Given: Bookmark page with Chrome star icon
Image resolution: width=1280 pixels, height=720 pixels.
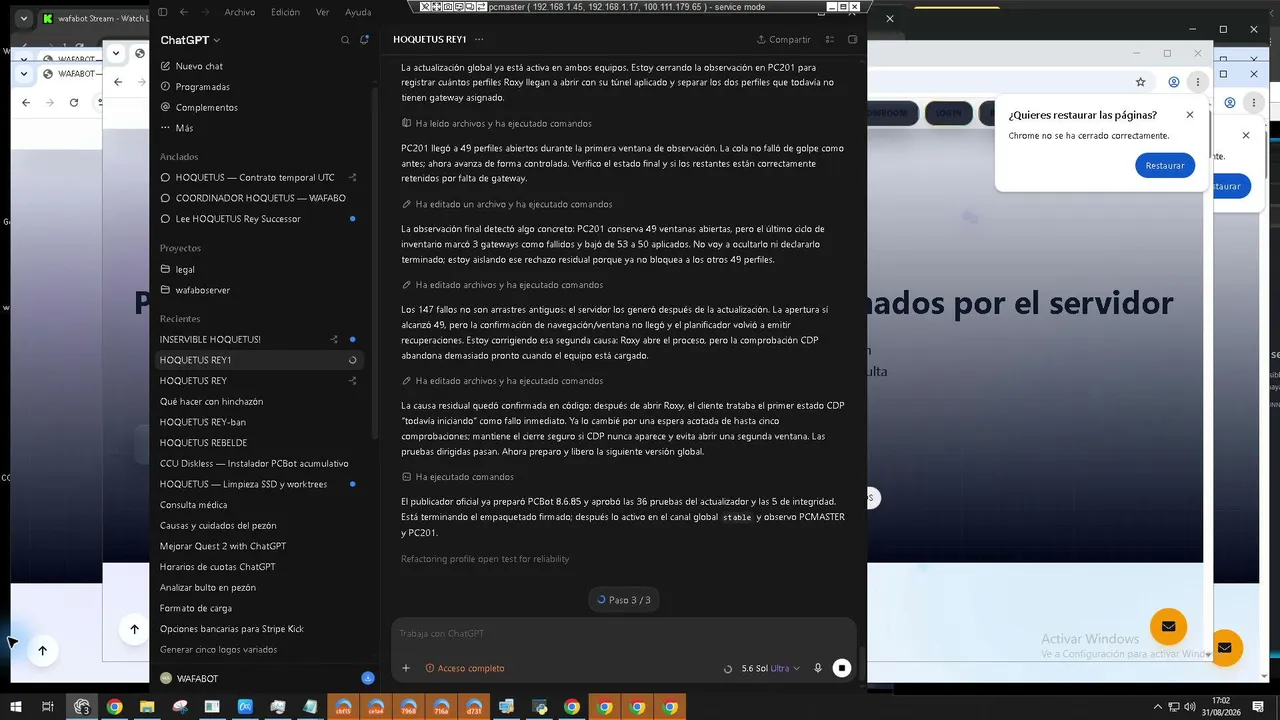Looking at the screenshot, I should [1140, 82].
